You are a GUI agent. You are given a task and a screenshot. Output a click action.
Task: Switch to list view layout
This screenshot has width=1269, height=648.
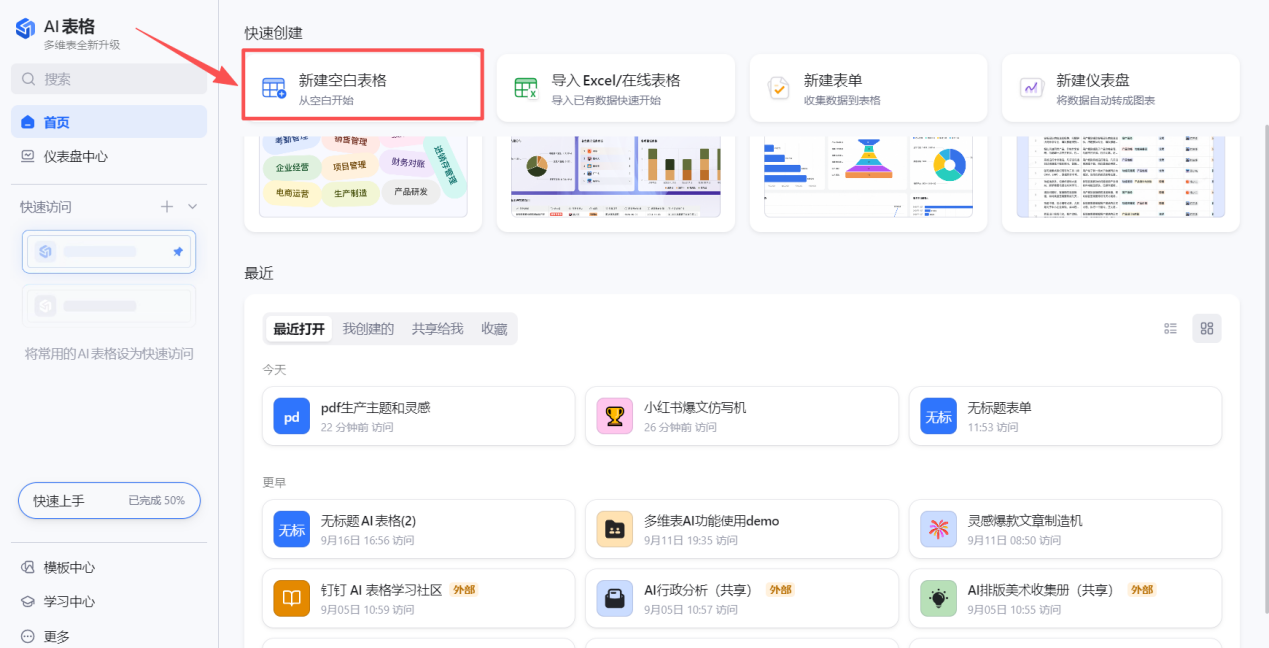pos(1171,328)
